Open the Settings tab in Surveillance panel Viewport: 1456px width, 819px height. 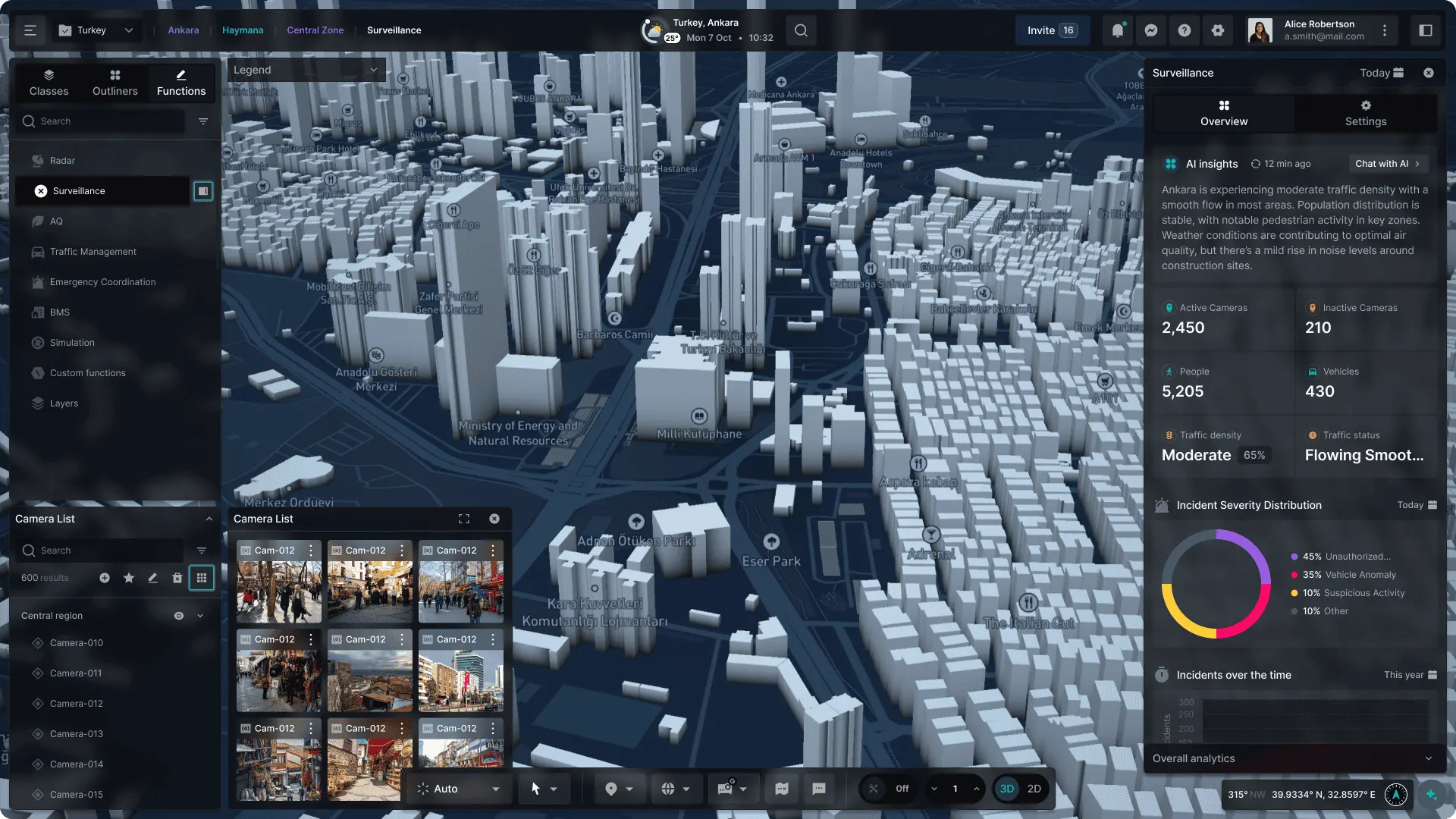1365,113
